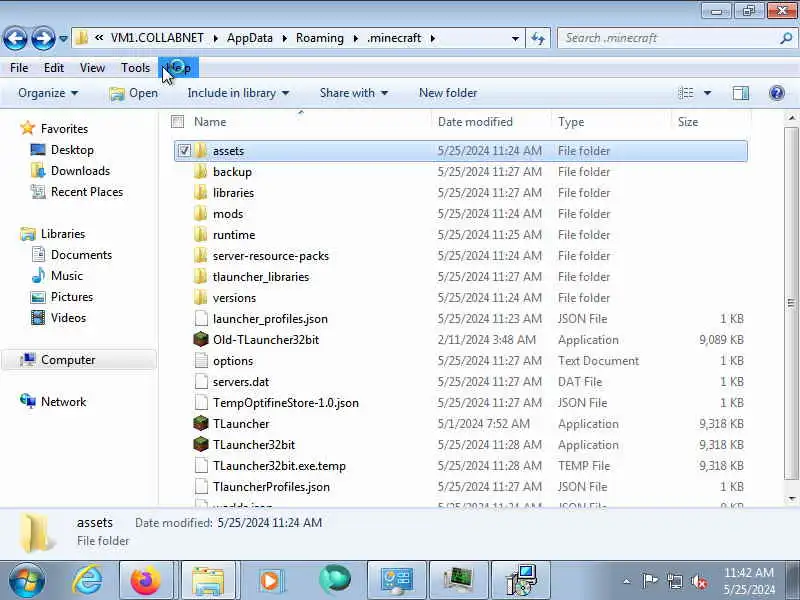This screenshot has height=600, width=800.
Task: Open Help via the question mark icon
Action: click(777, 93)
